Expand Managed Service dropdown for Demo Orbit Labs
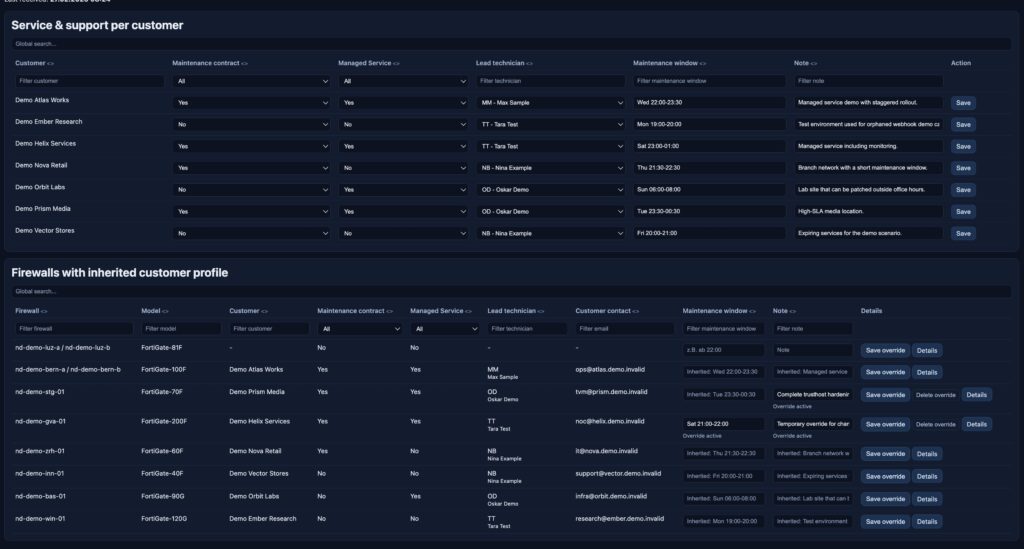 pos(404,189)
